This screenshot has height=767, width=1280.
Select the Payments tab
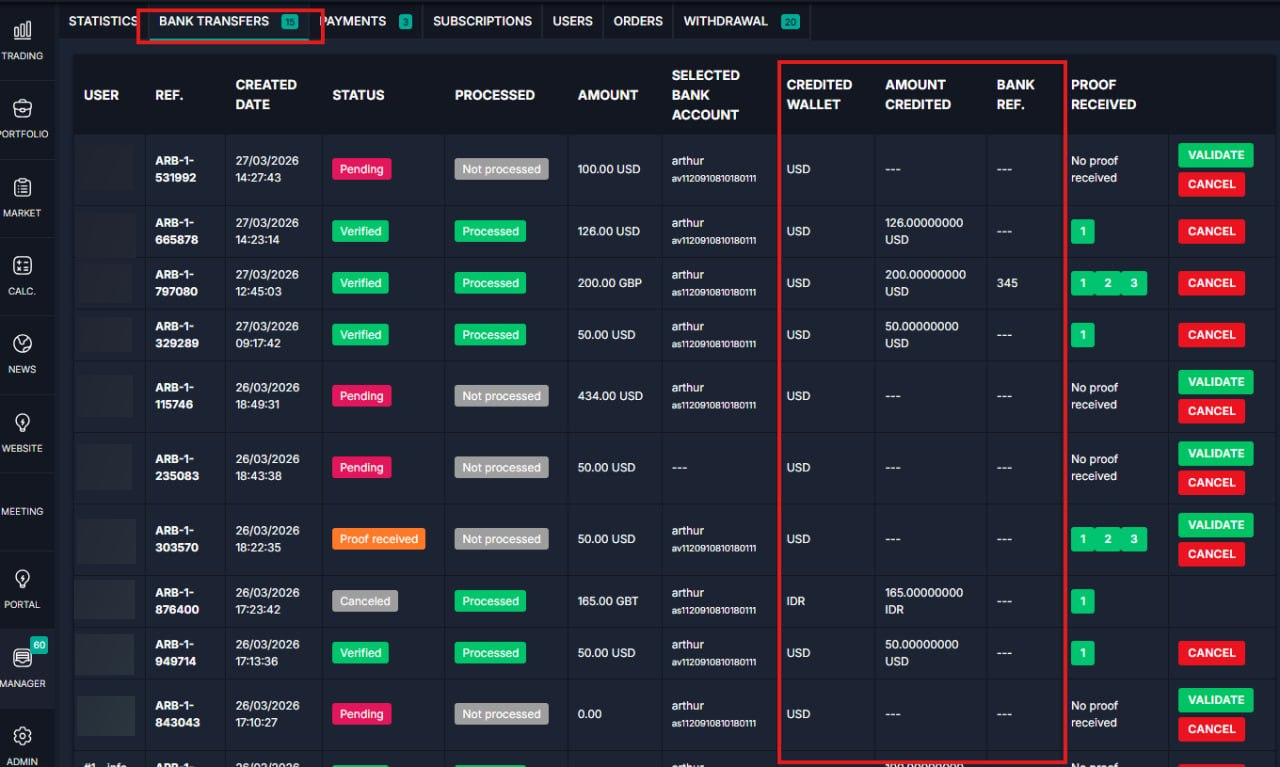coord(355,21)
